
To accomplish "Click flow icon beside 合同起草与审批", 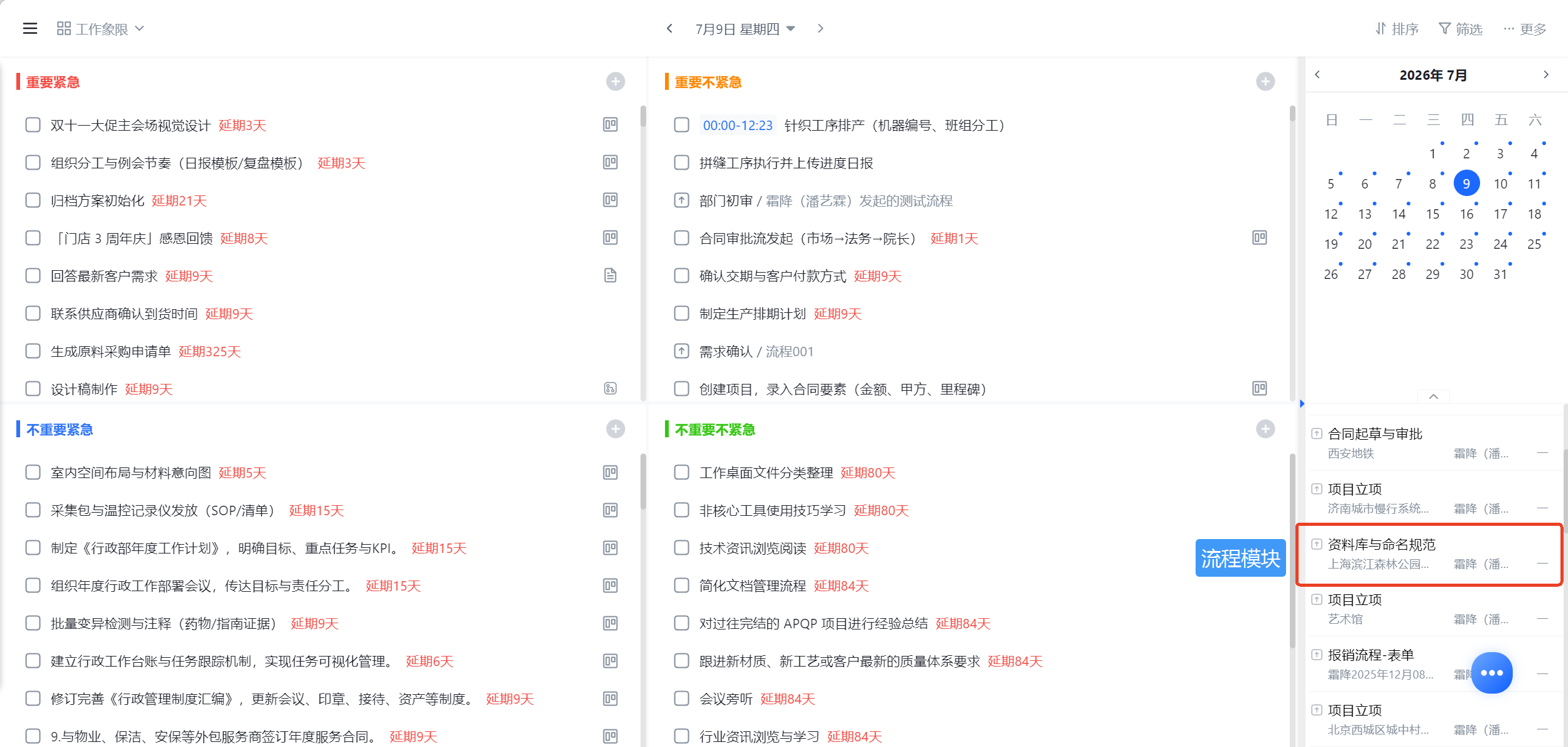I will 1317,433.
